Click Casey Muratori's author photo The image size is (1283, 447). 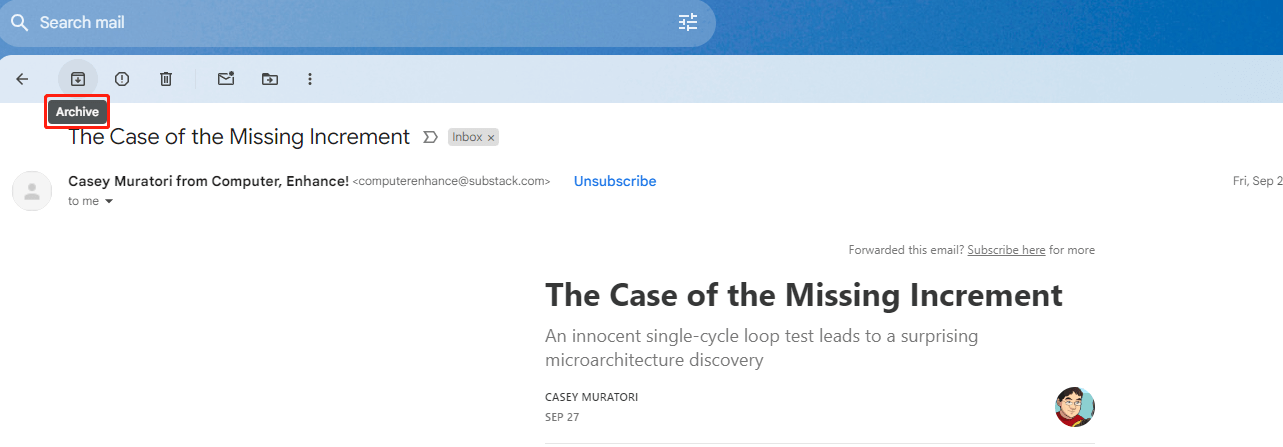click(x=1074, y=407)
